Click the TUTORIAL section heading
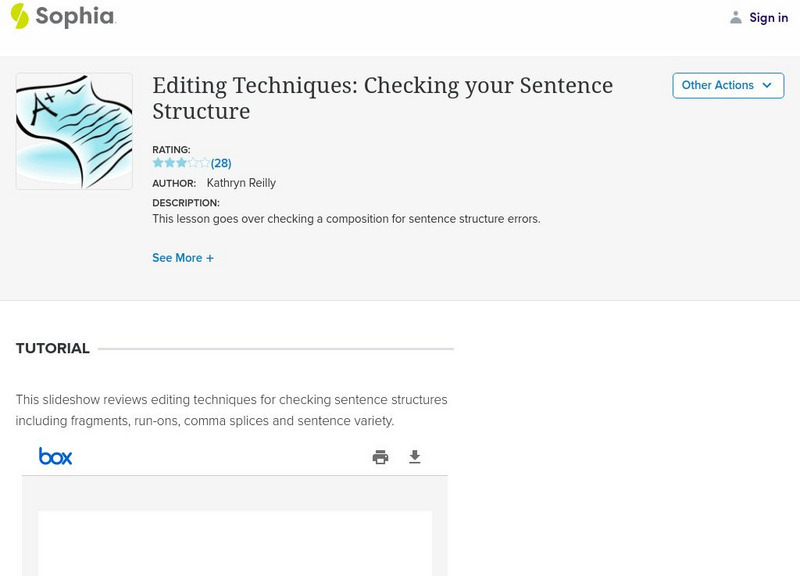Screen dimensions: 800x576 tap(53, 349)
